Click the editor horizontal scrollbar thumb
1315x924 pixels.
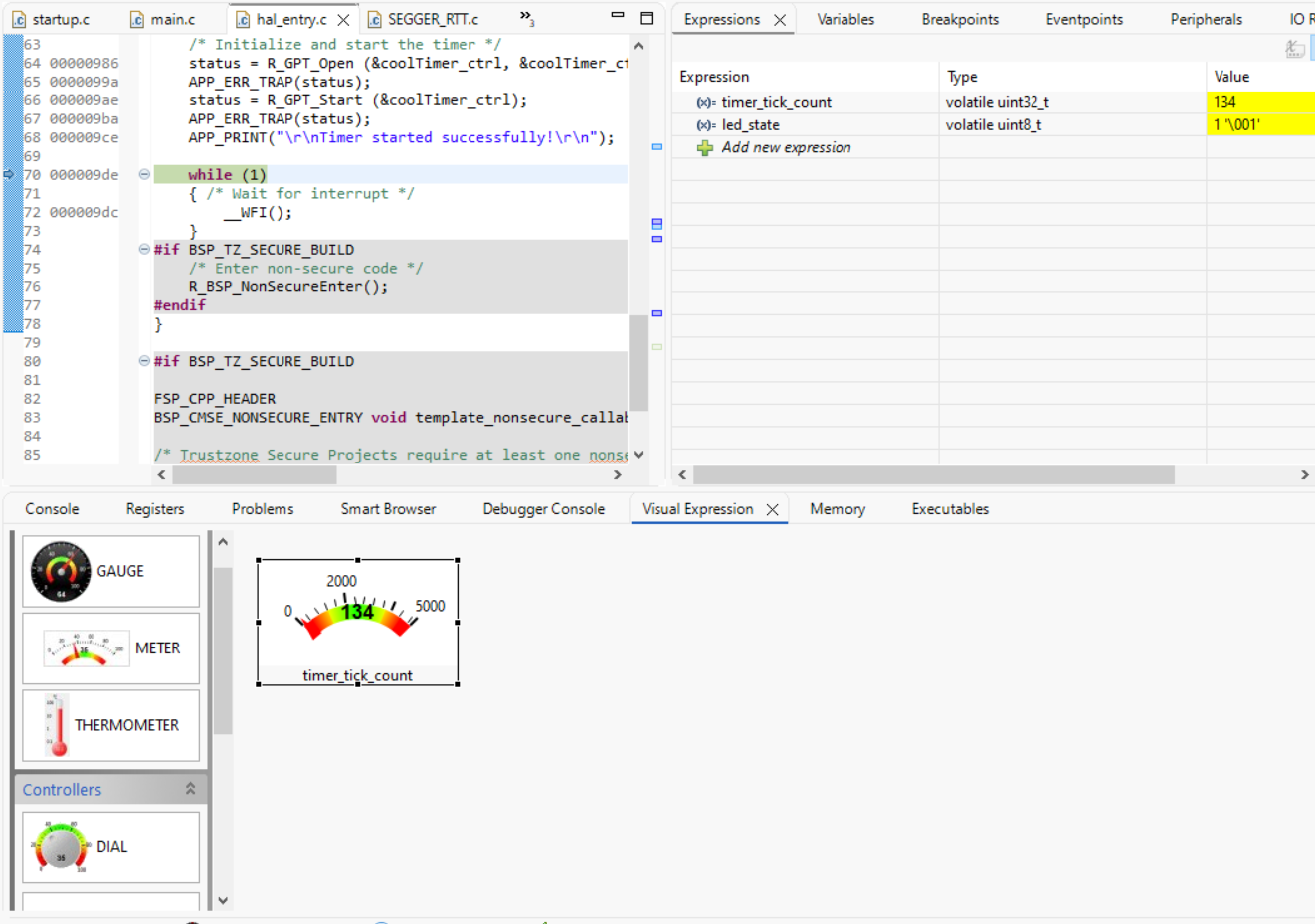point(253,475)
